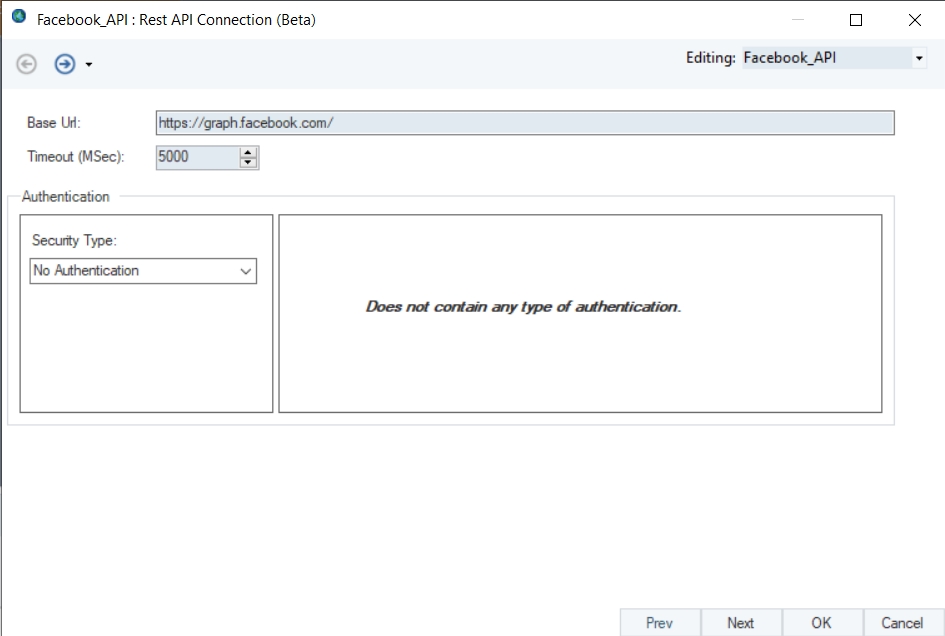The image size is (945, 636).
Task: Open the Security Type dropdown
Action: 143,271
